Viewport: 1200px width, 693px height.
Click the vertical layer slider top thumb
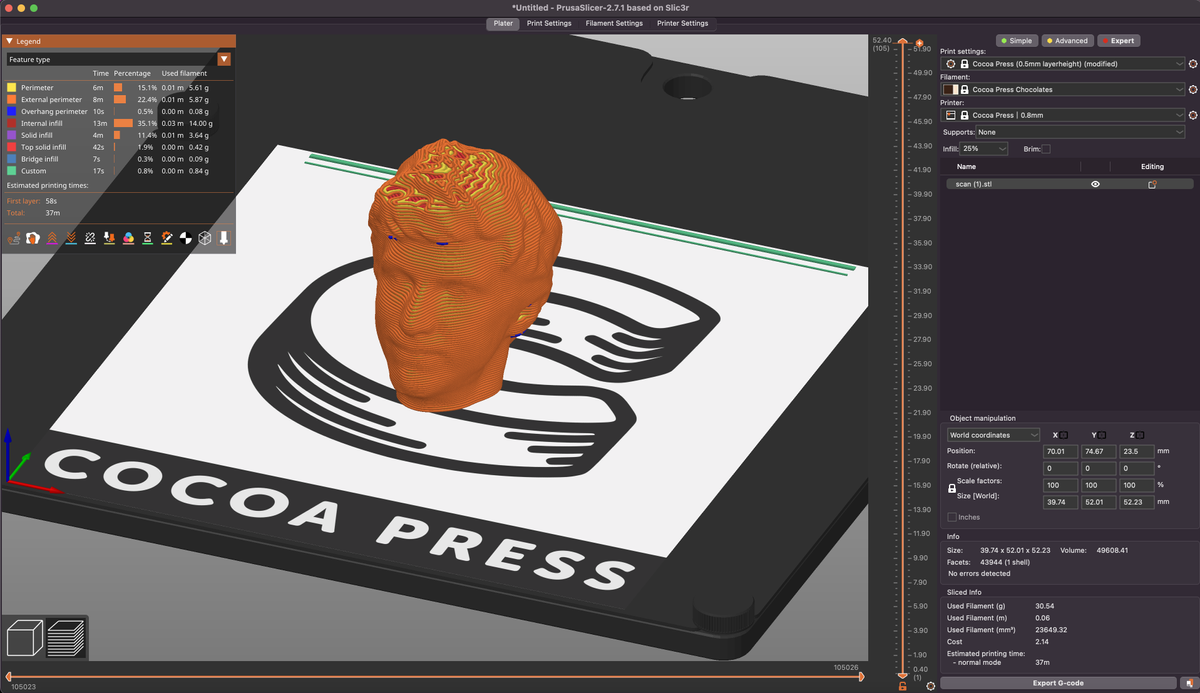(902, 42)
